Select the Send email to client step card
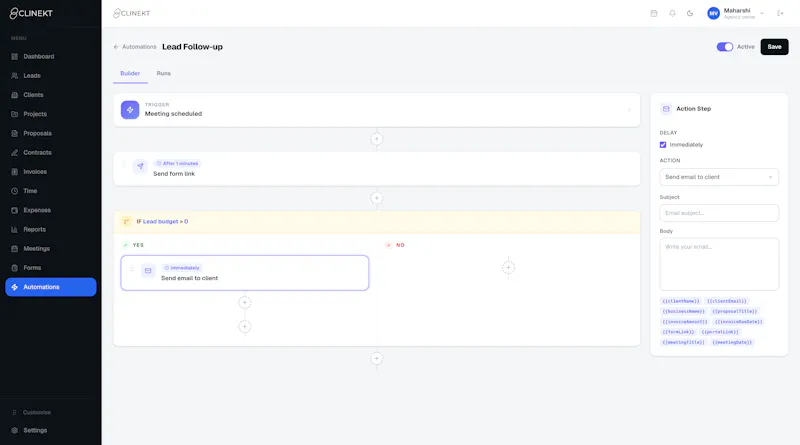The image size is (800, 445). pyautogui.click(x=245, y=273)
